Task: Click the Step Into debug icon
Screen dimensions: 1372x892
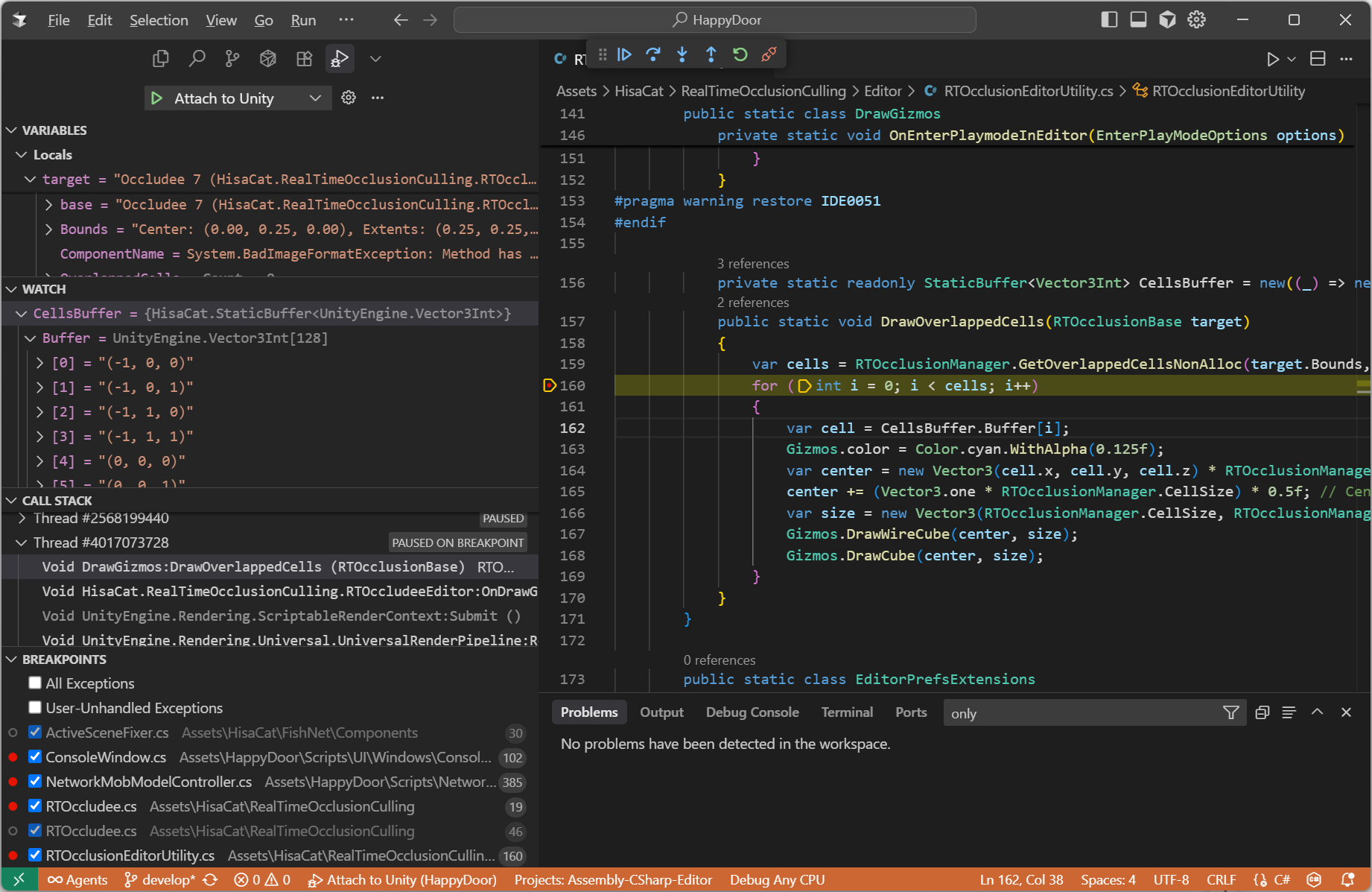Action: (682, 54)
